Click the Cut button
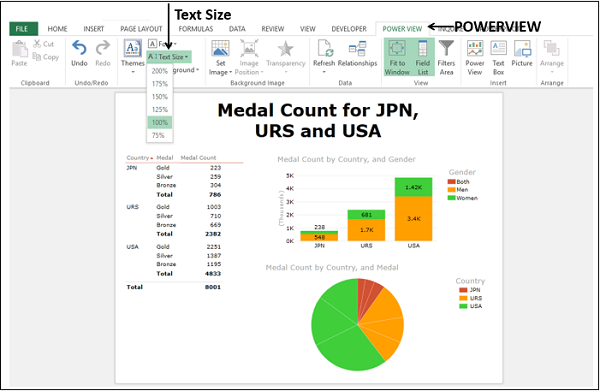 [x=43, y=44]
